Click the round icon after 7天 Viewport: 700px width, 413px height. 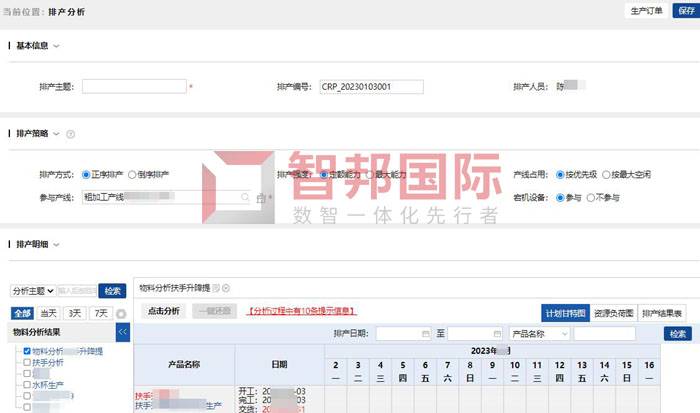(121, 313)
